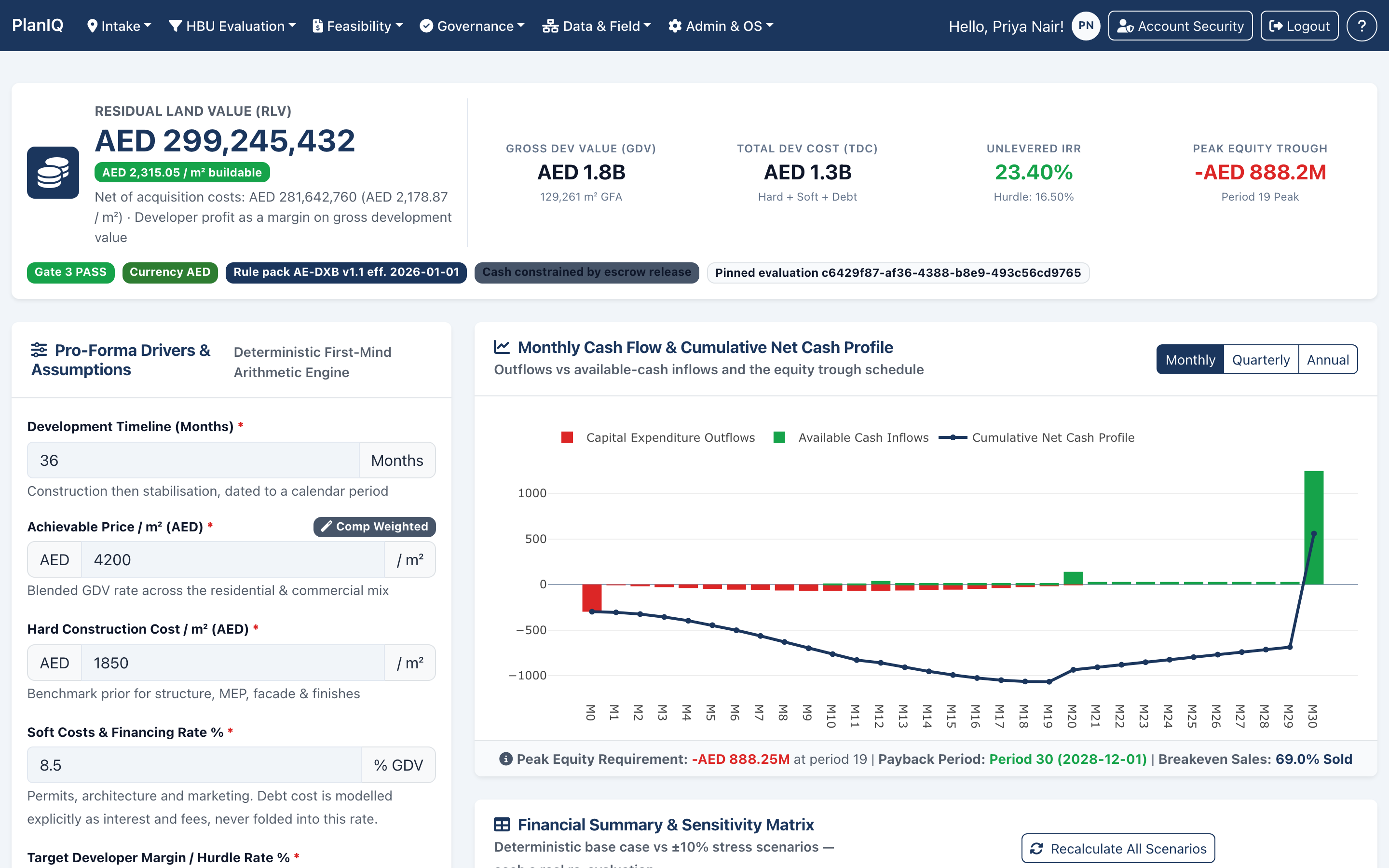
Task: Click the Hurdle: 16.50% text
Action: click(x=1034, y=197)
